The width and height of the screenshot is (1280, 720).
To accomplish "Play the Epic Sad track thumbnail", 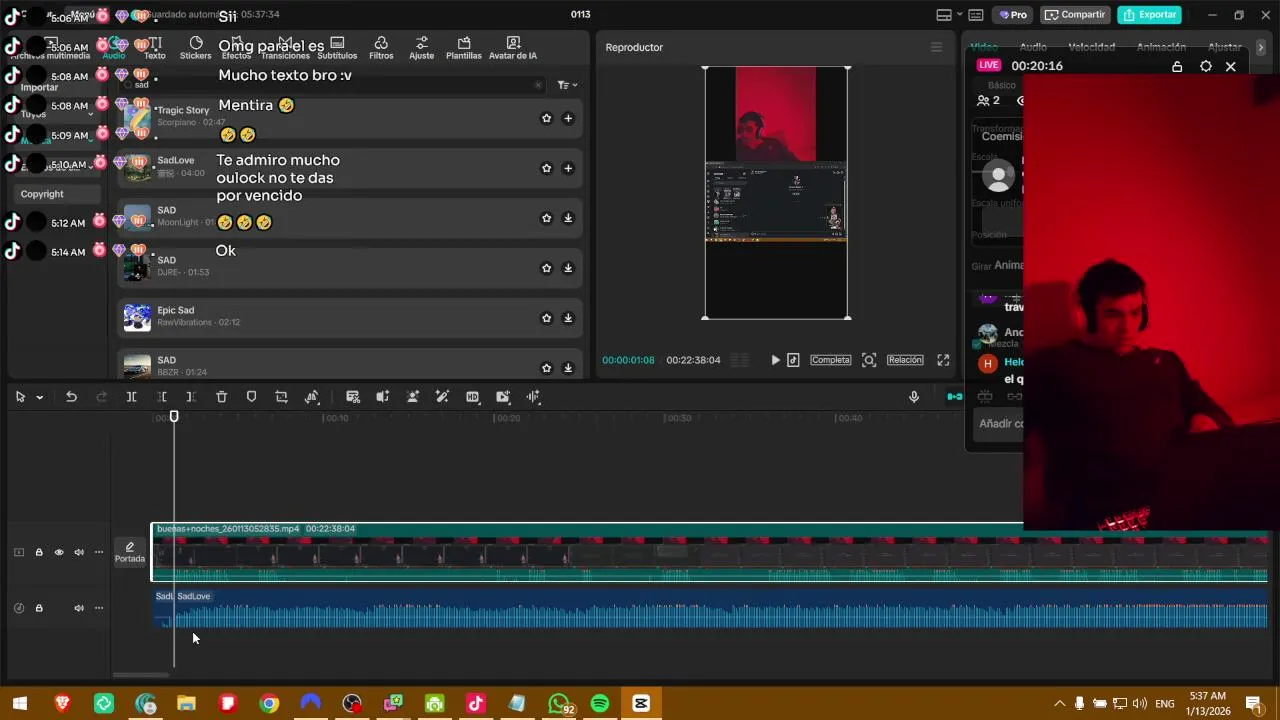I will [137, 318].
